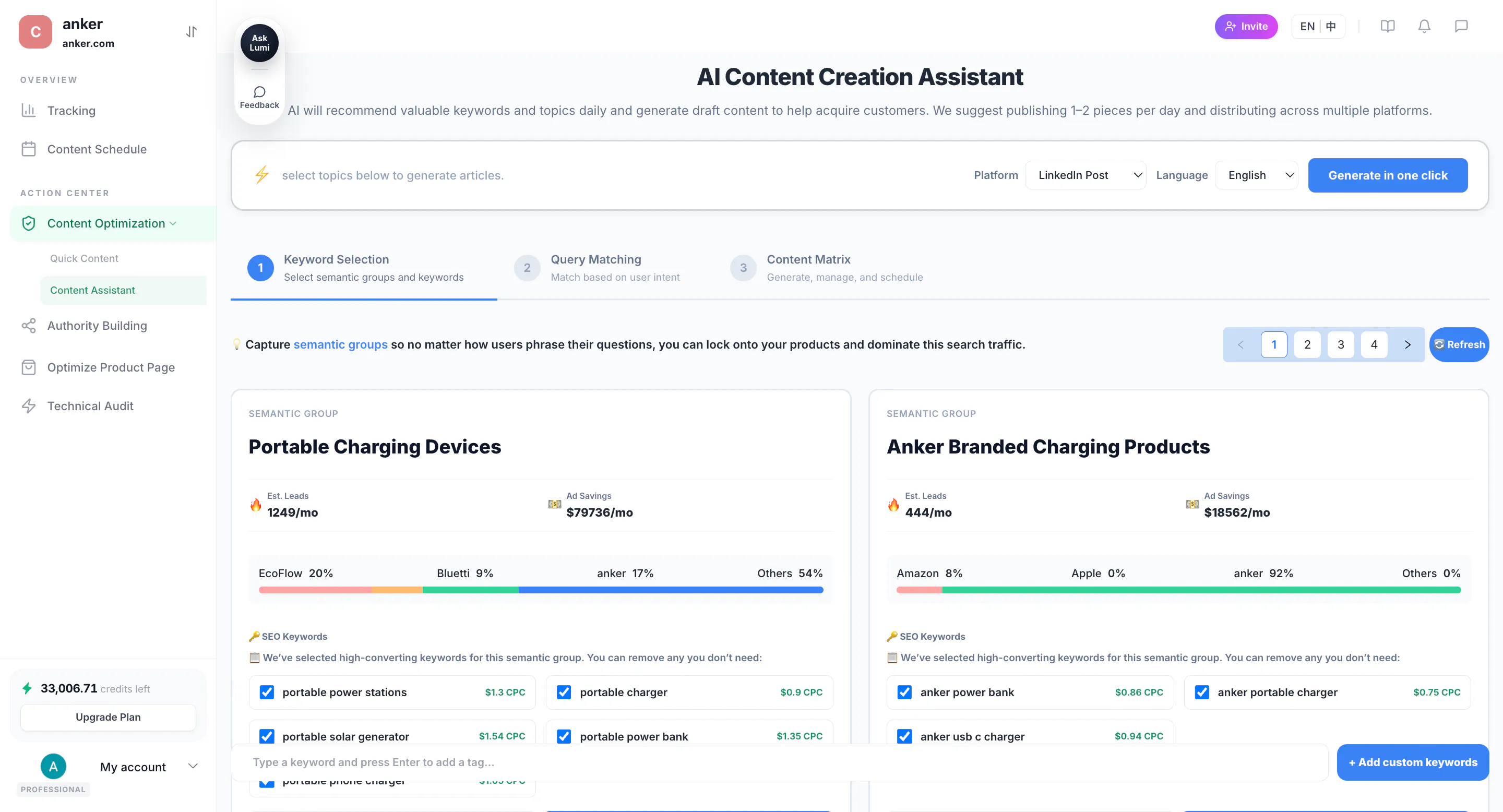The image size is (1503, 812).
Task: Uncheck the portable charger keyword
Action: click(564, 692)
